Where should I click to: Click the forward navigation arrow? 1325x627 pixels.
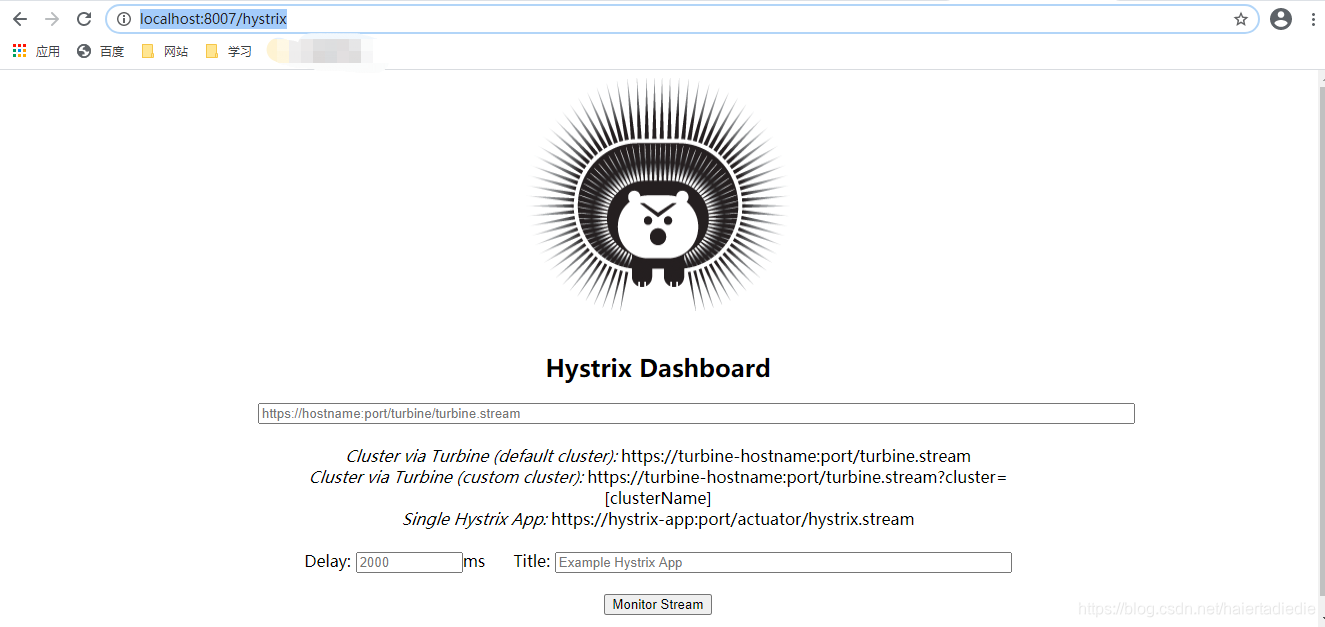coord(51,18)
